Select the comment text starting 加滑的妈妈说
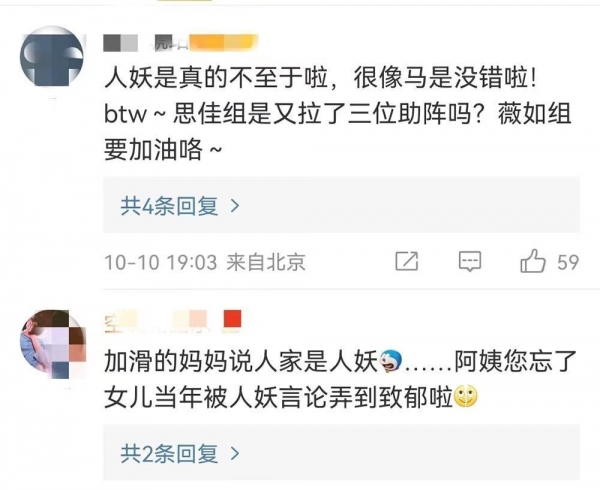Viewport: 600px width, 490px height. 340,379
